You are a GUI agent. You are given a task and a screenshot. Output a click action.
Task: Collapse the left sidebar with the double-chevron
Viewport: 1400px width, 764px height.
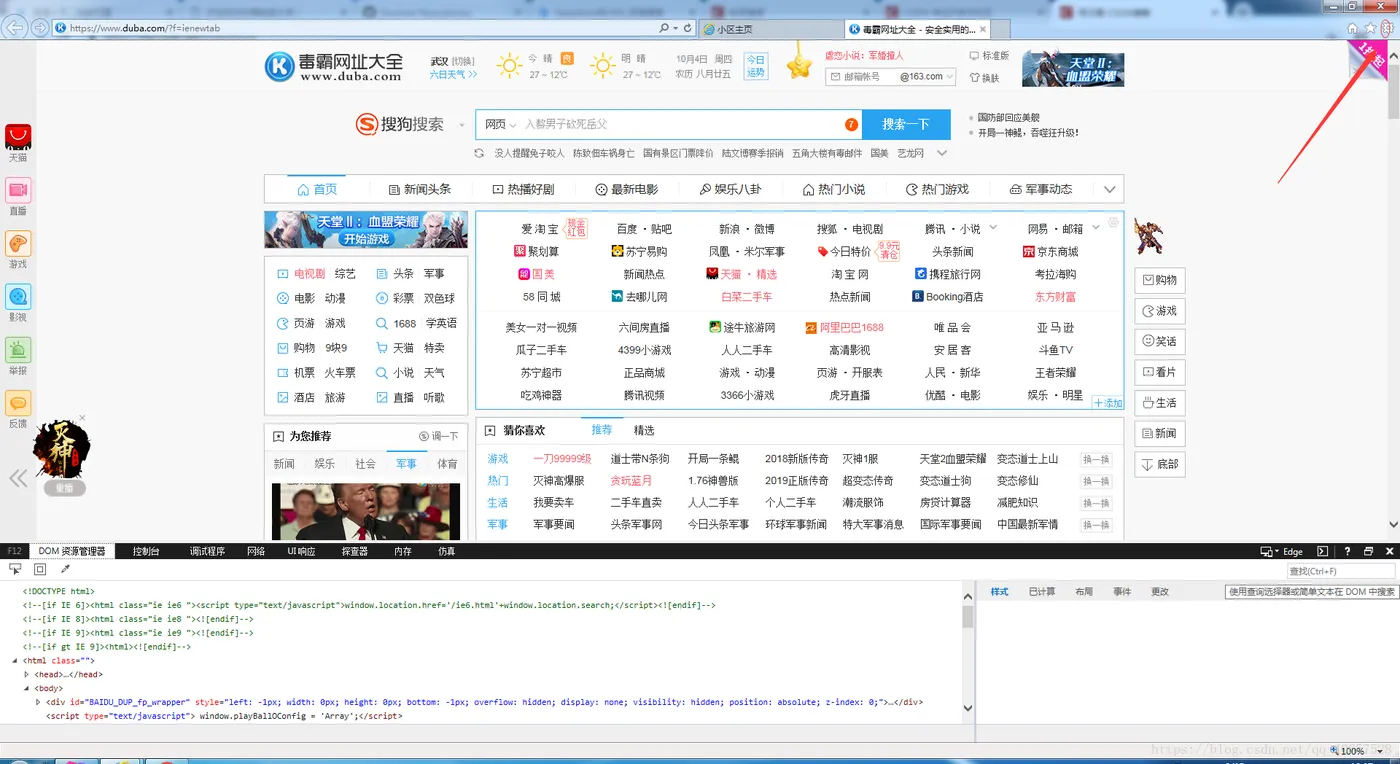[18, 479]
